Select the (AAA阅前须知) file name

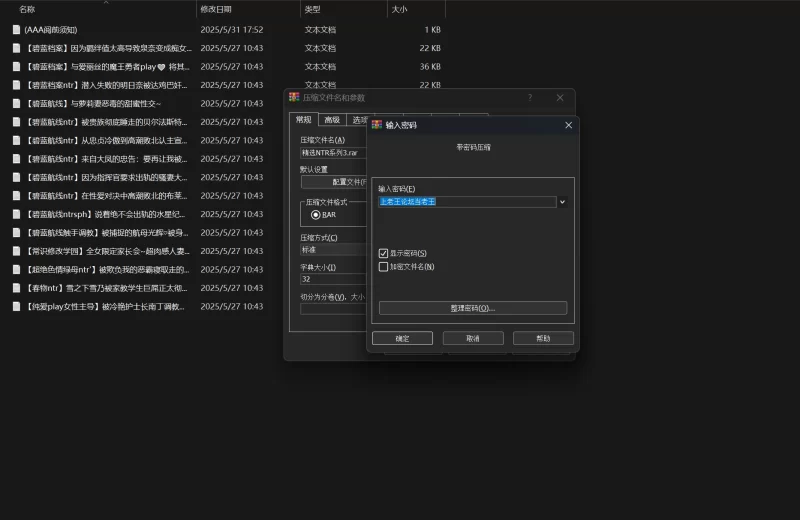coord(51,30)
